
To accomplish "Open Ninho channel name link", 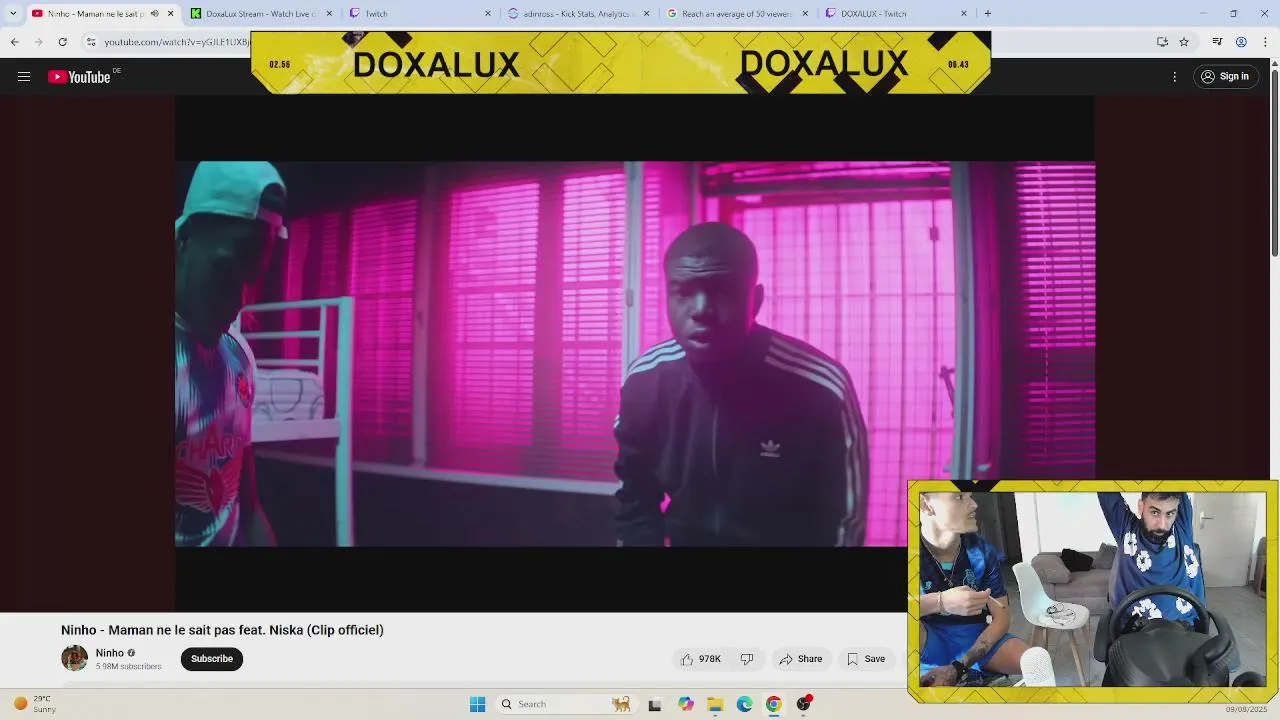I will tap(109, 653).
